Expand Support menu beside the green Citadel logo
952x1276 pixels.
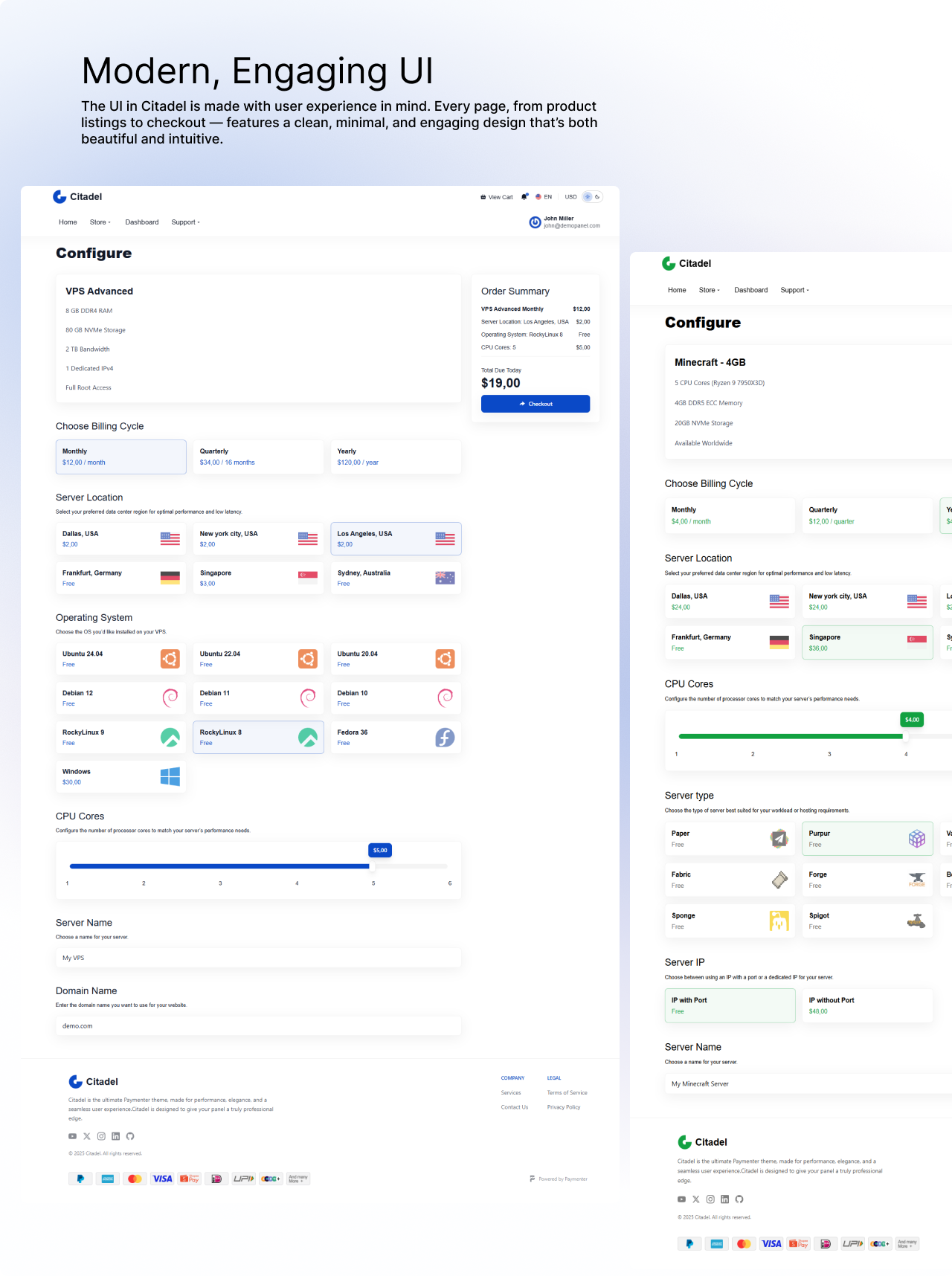(794, 290)
